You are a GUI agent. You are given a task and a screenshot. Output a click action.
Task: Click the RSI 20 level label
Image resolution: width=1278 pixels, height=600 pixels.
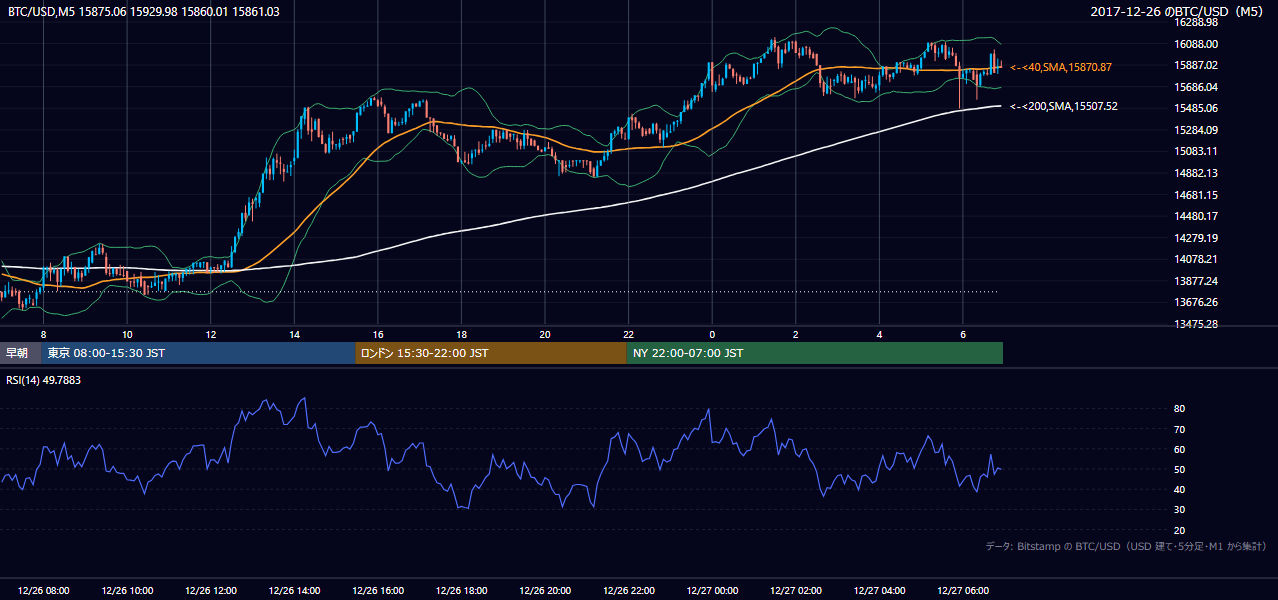click(1180, 530)
